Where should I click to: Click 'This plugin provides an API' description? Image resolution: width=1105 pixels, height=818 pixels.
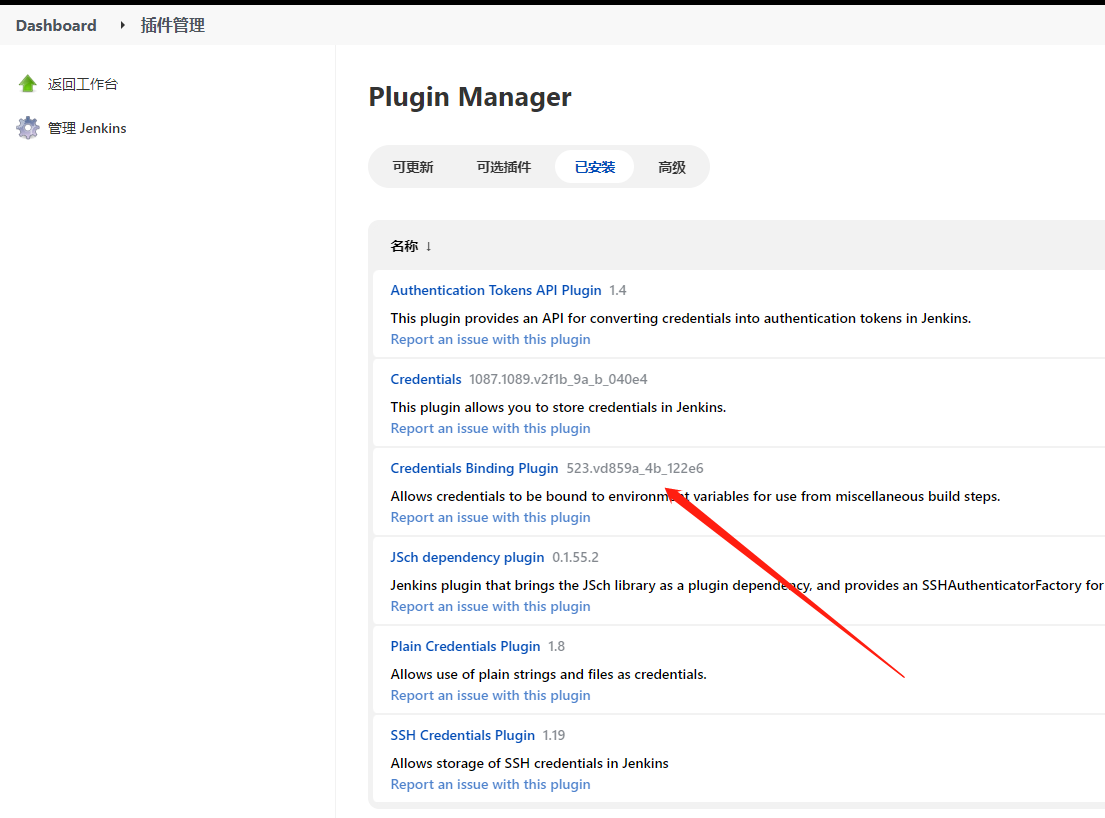tap(681, 318)
